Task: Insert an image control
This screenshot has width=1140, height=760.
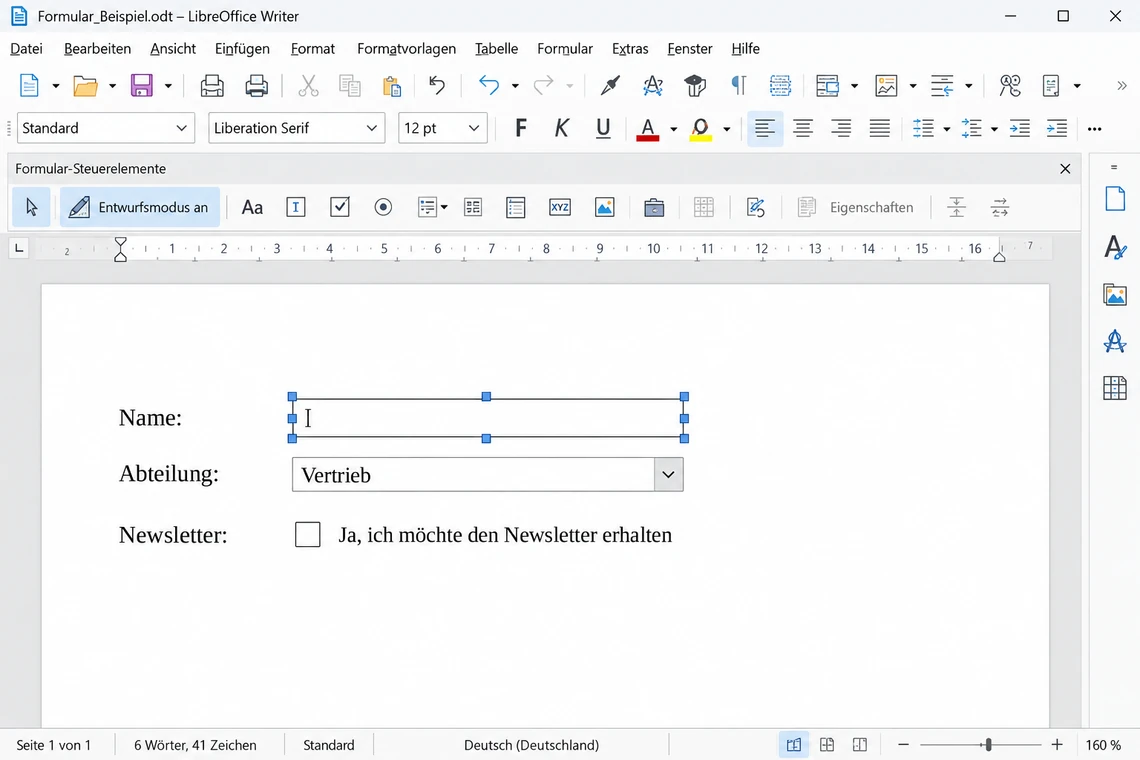Action: point(604,207)
